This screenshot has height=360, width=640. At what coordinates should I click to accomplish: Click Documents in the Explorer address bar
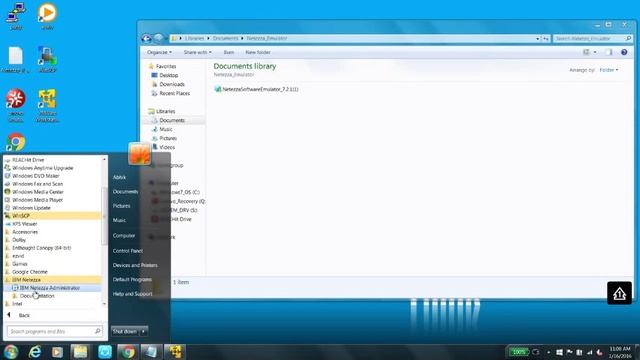click(225, 38)
